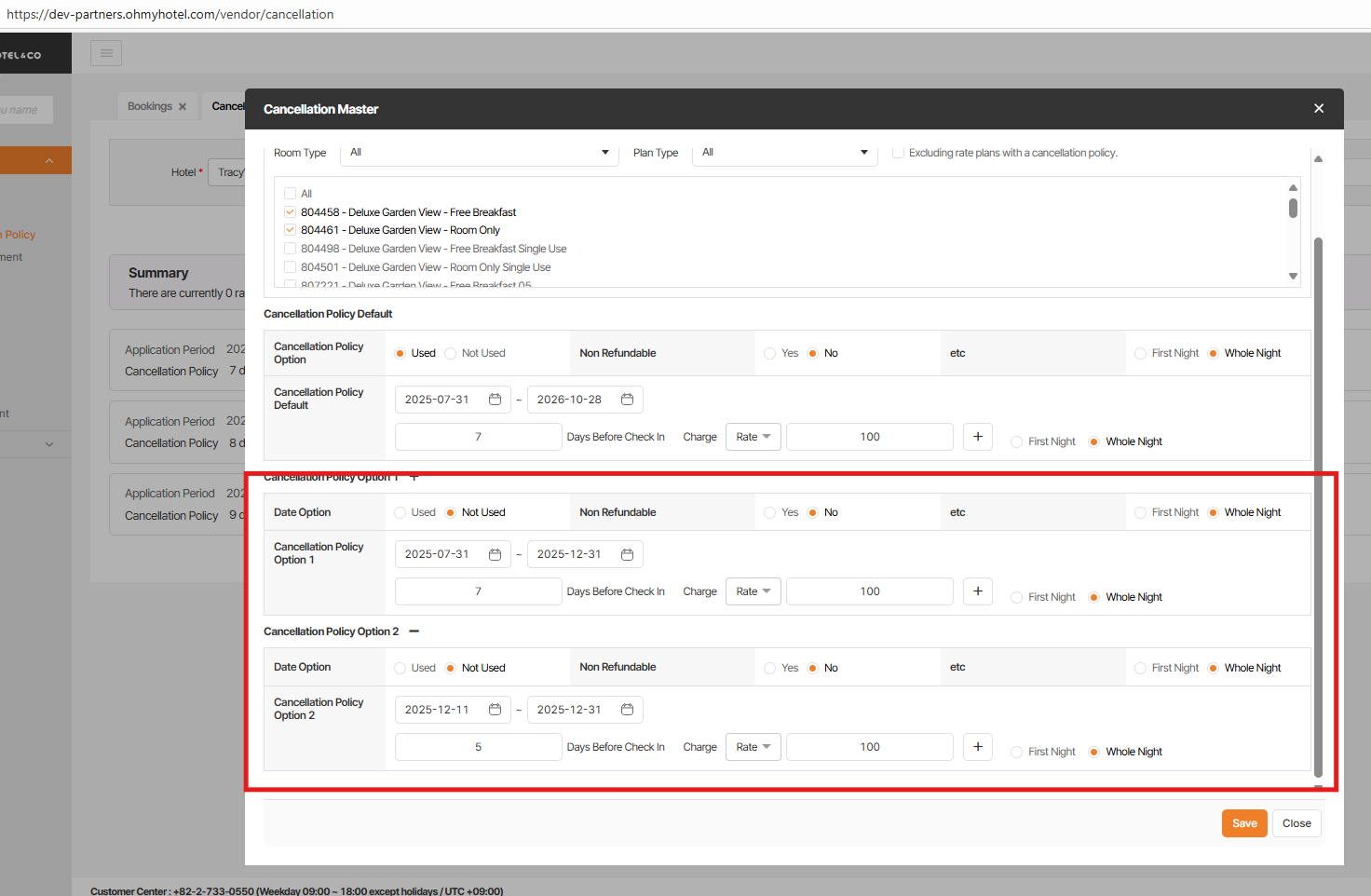Viewport: 1371px width, 896px height.
Task: Open calendar for Option 1 end date
Action: coord(627,554)
